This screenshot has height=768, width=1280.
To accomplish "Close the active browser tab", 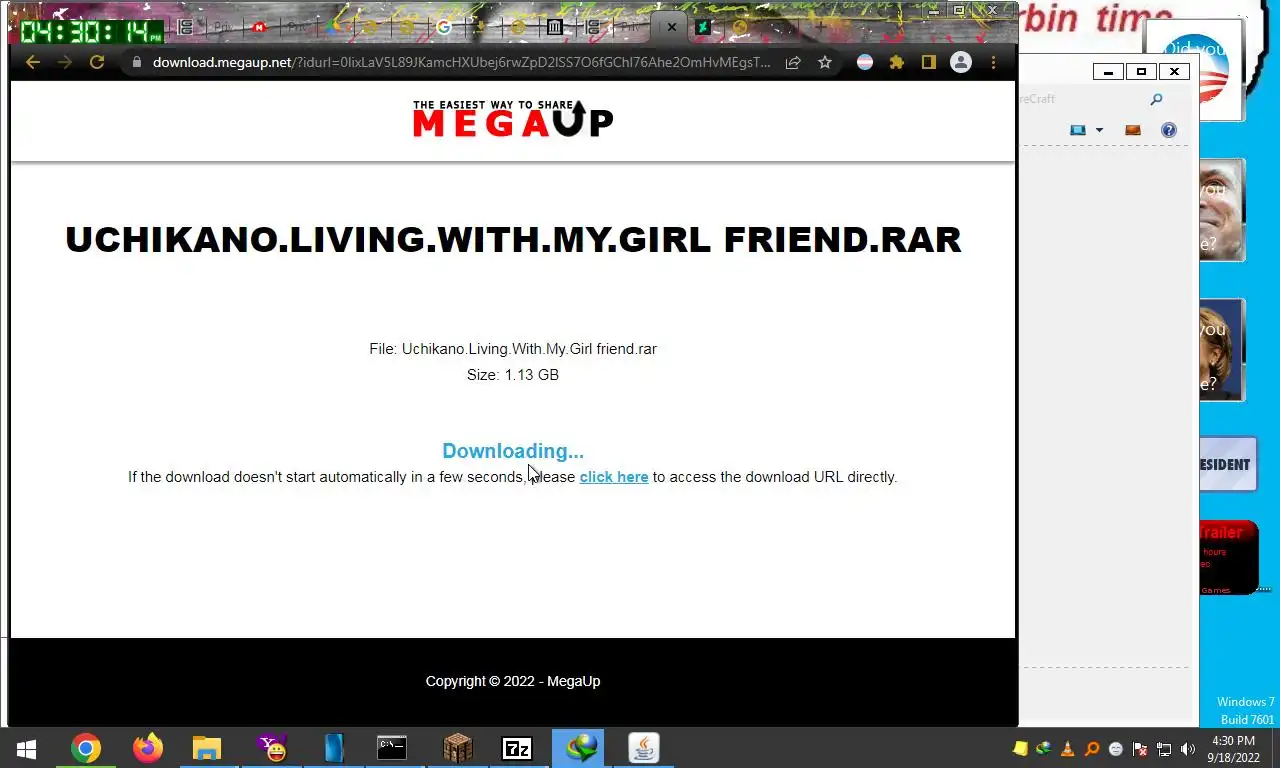I will (672, 28).
